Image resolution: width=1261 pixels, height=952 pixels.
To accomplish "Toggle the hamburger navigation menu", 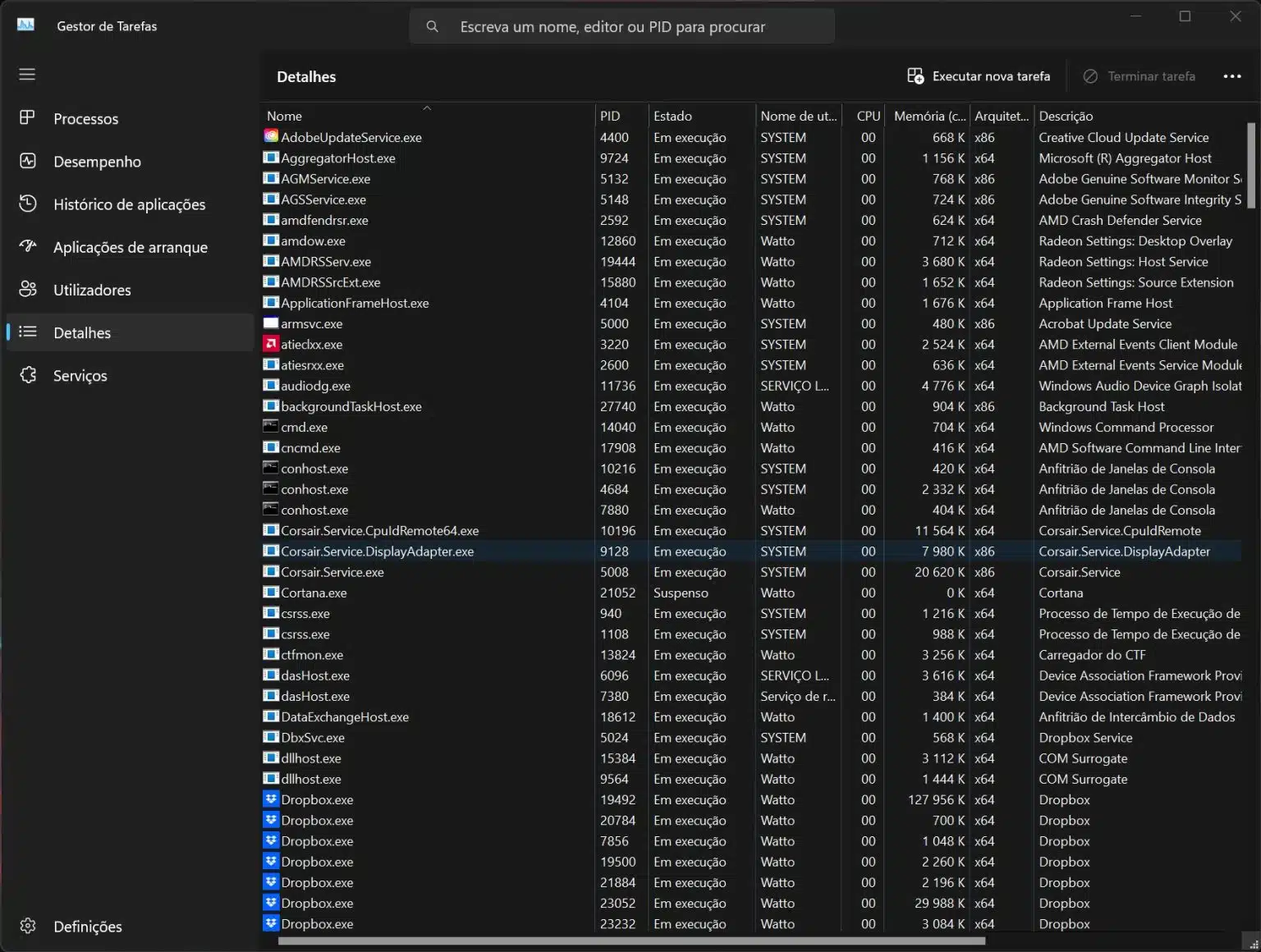I will [27, 74].
